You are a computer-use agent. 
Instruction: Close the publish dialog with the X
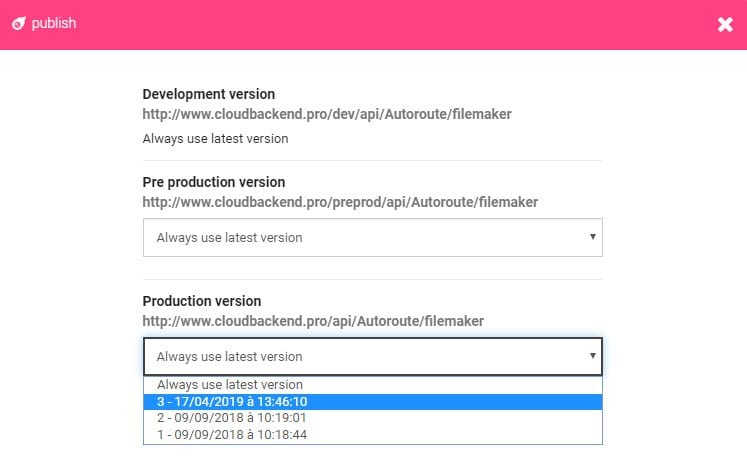click(725, 24)
